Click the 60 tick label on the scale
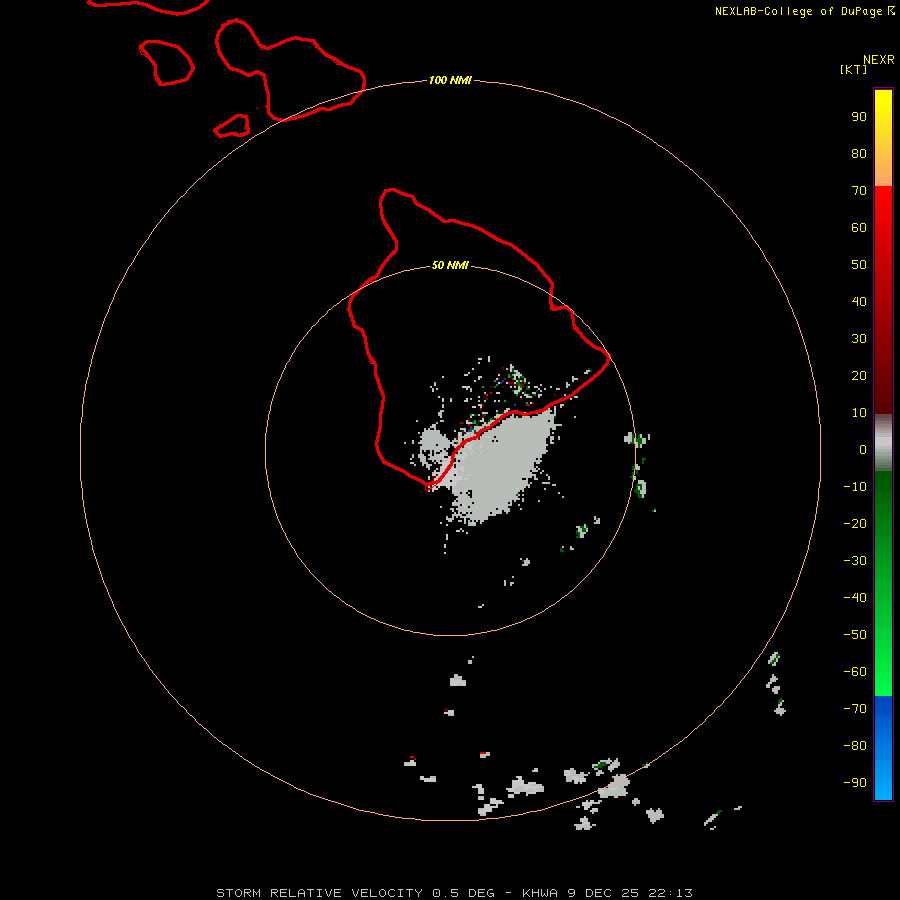The height and width of the screenshot is (900, 900). pyautogui.click(x=859, y=227)
